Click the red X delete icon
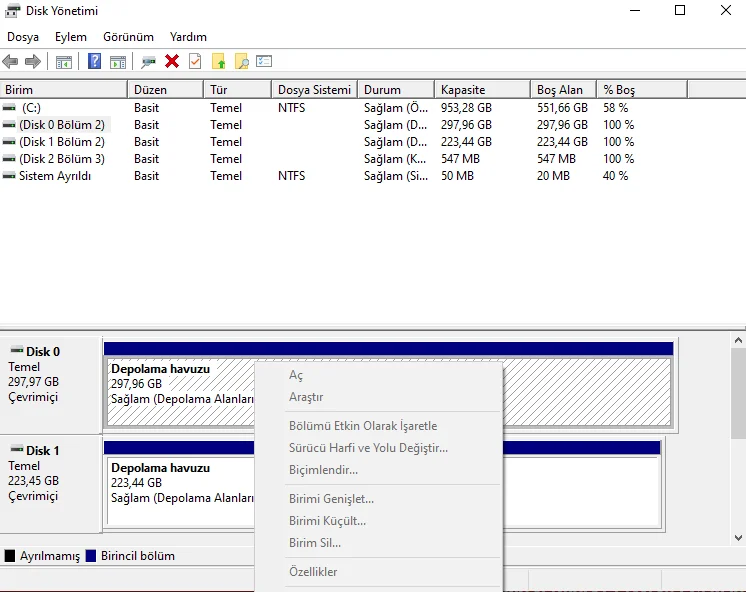 [x=172, y=62]
